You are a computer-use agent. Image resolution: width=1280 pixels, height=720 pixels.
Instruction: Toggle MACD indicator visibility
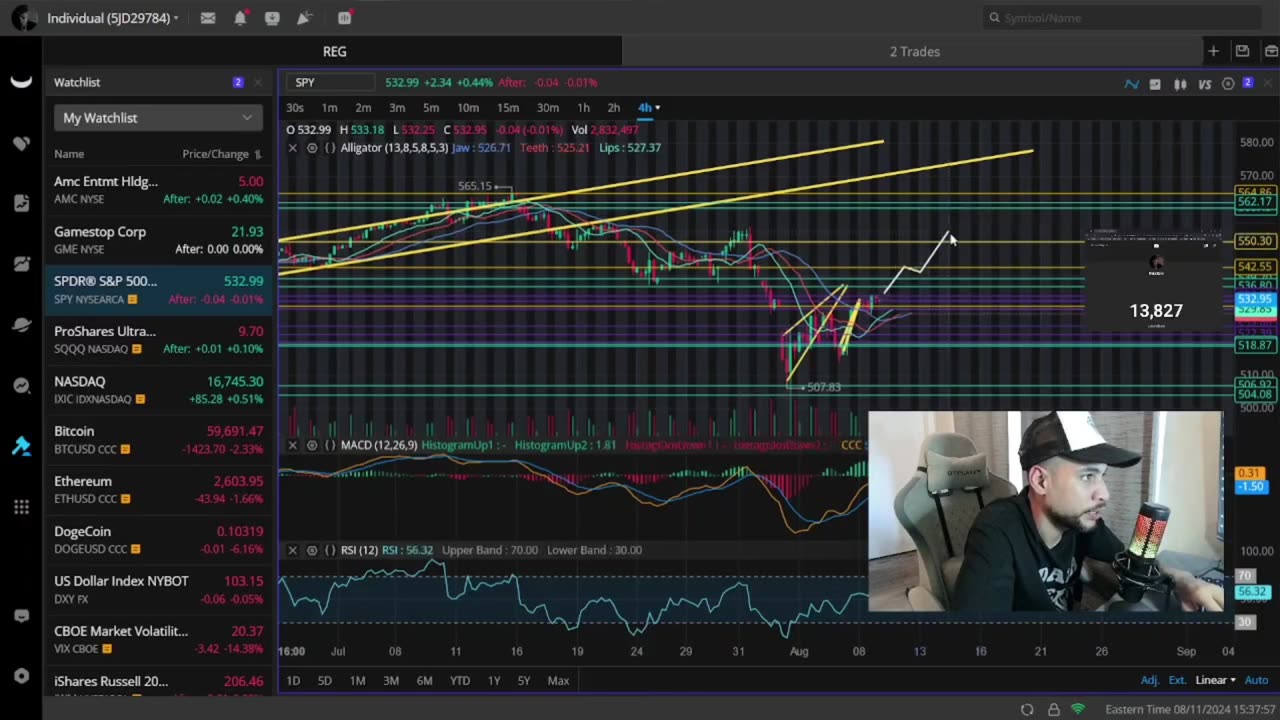tap(312, 445)
